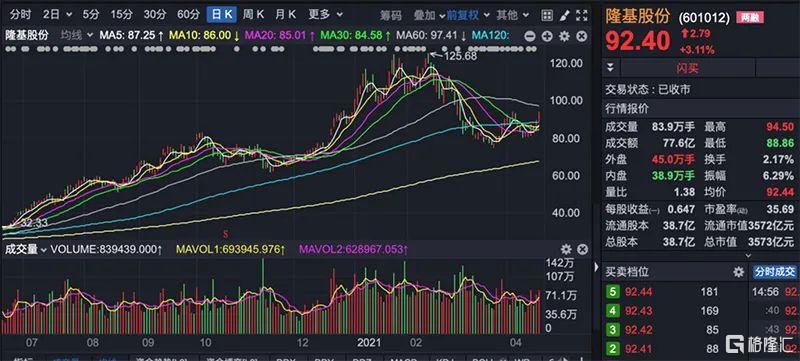Open the 前复权 price adjustment dropdown
The height and width of the screenshot is (361, 800).
point(468,15)
